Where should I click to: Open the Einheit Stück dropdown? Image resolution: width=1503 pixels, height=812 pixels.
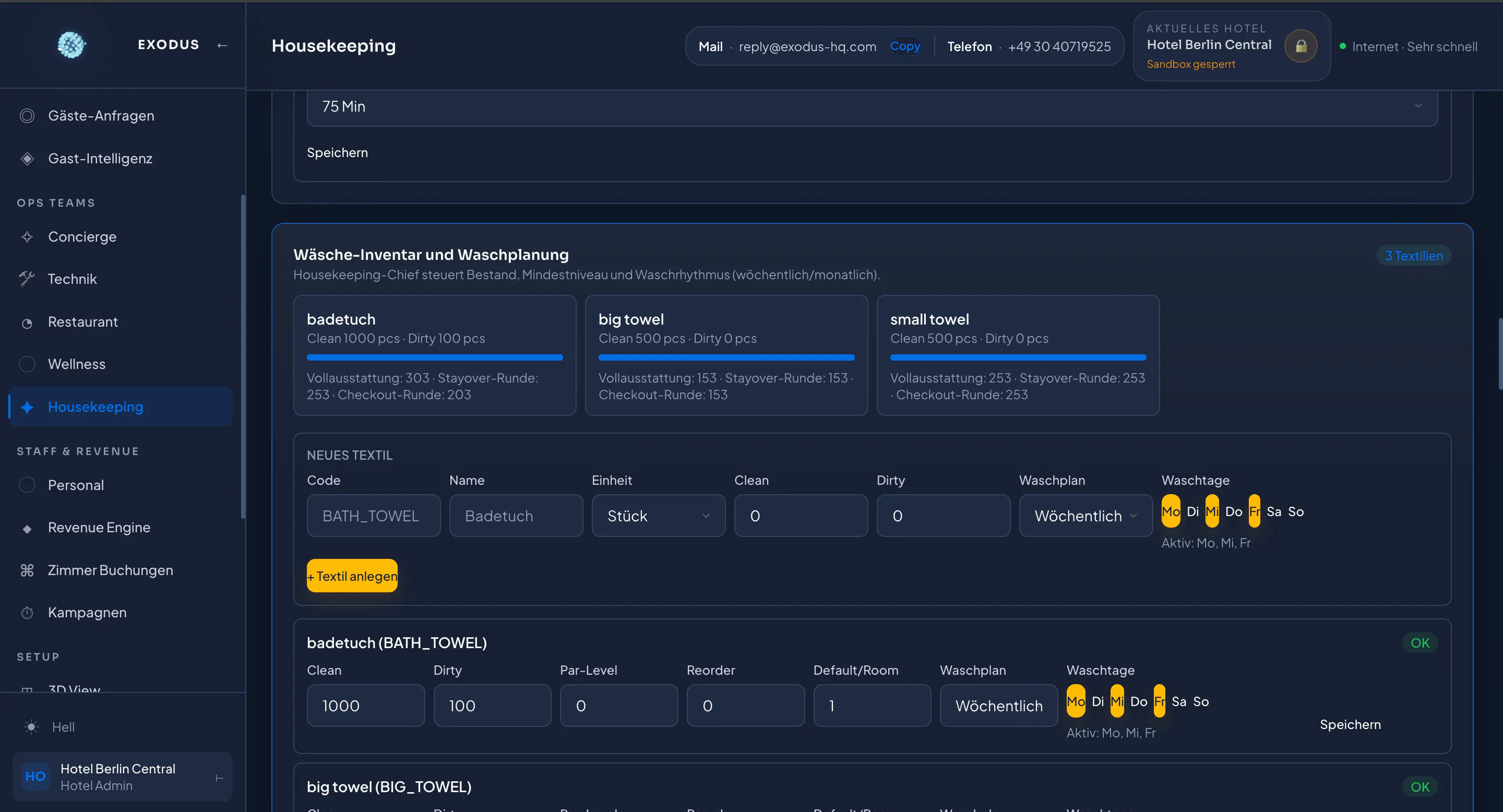pos(658,516)
